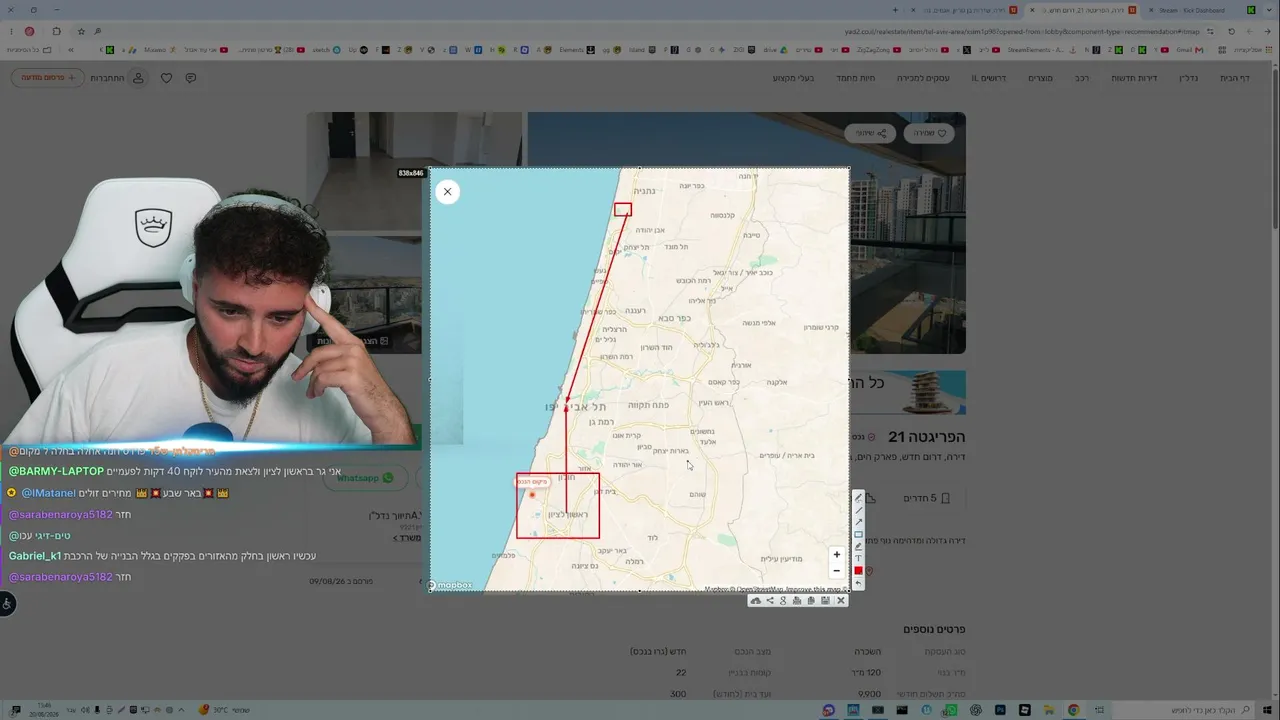1280x720 pixels.
Task: Click the publish new ad button
Action: pyautogui.click(x=47, y=78)
